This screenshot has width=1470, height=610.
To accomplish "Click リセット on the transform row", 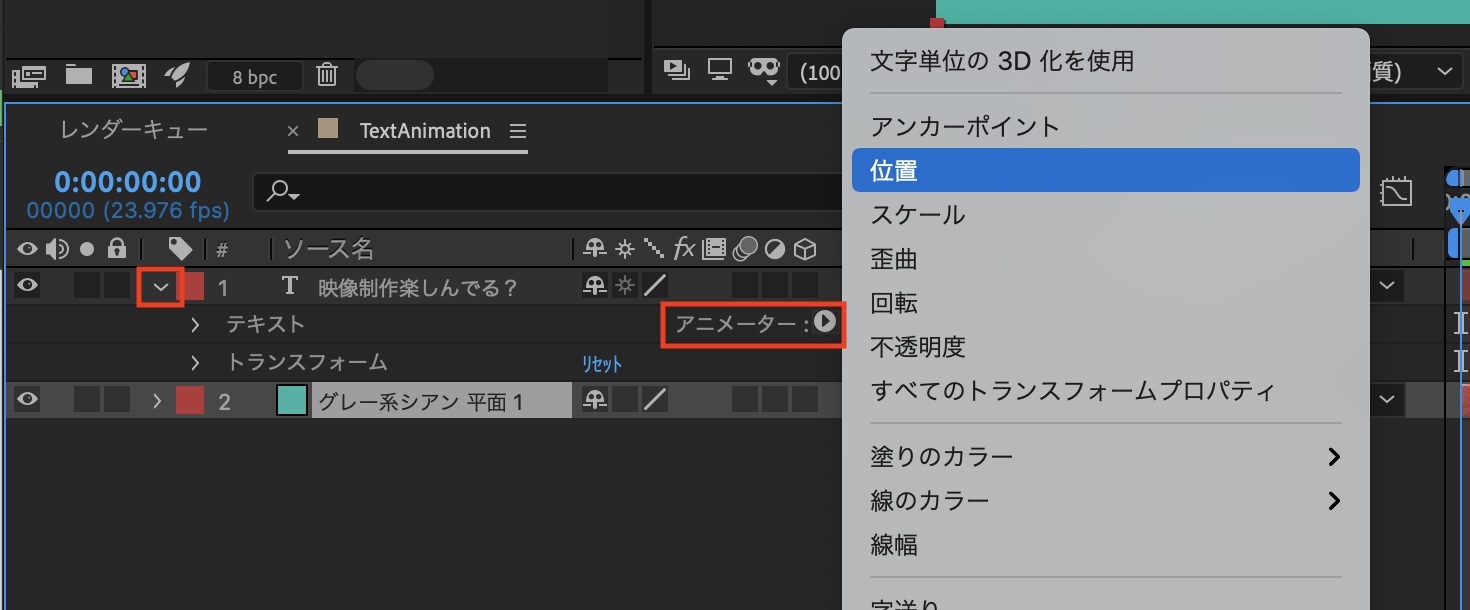I will point(602,364).
